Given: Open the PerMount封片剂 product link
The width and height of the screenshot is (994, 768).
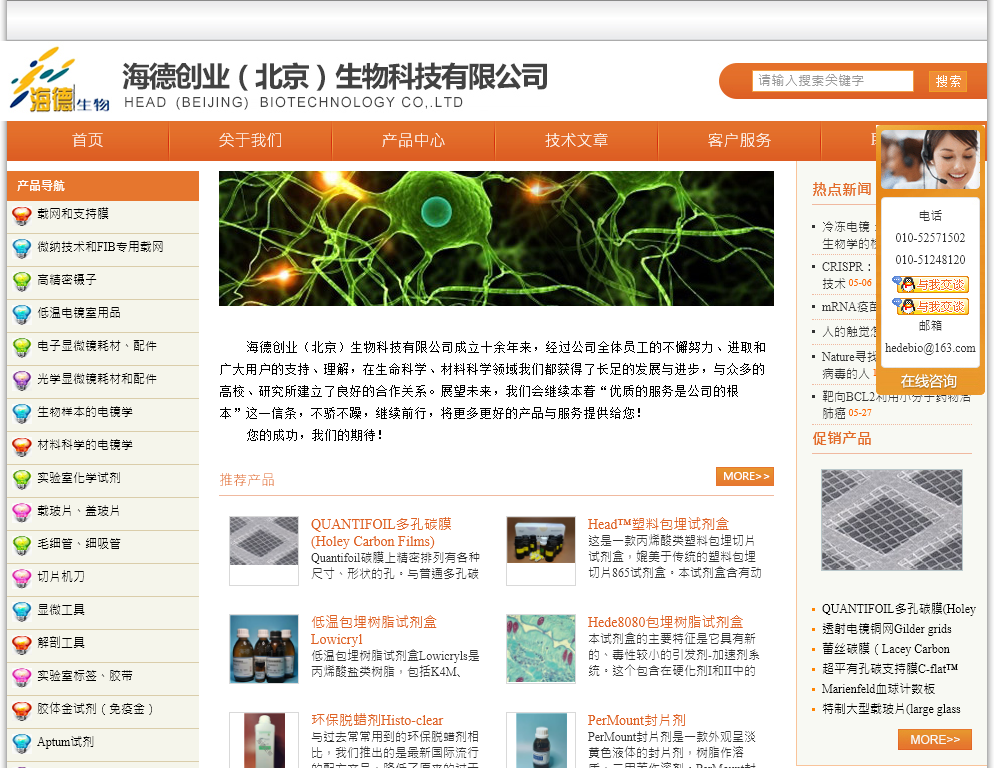Looking at the screenshot, I should pyautogui.click(x=636, y=720).
